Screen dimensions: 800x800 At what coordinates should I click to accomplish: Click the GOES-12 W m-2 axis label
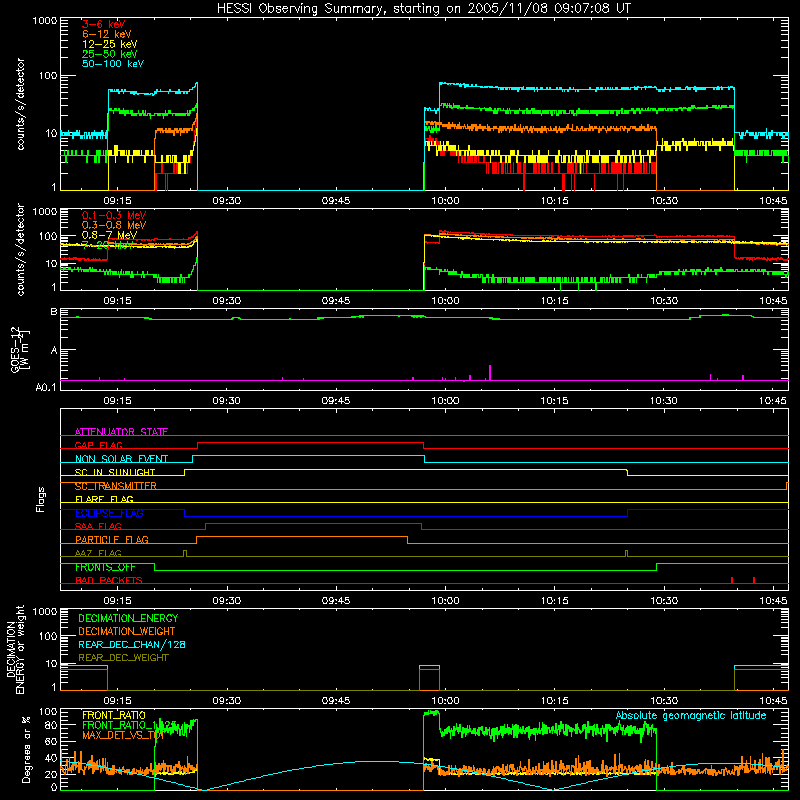[19, 349]
